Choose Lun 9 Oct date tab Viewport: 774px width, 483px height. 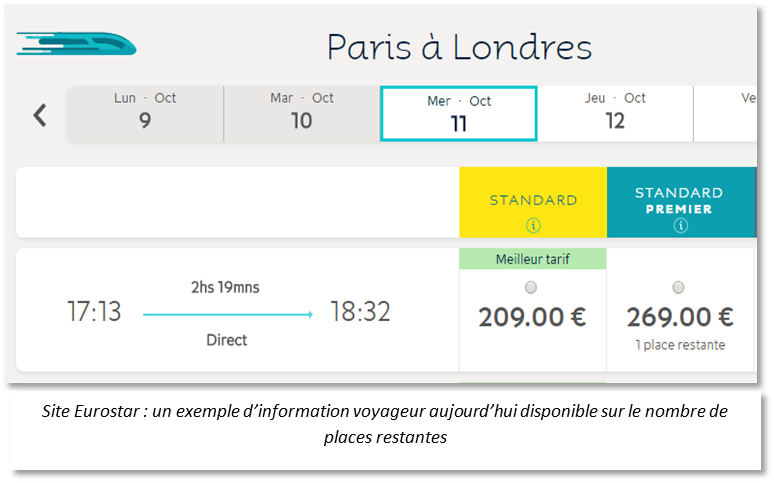pyautogui.click(x=145, y=114)
